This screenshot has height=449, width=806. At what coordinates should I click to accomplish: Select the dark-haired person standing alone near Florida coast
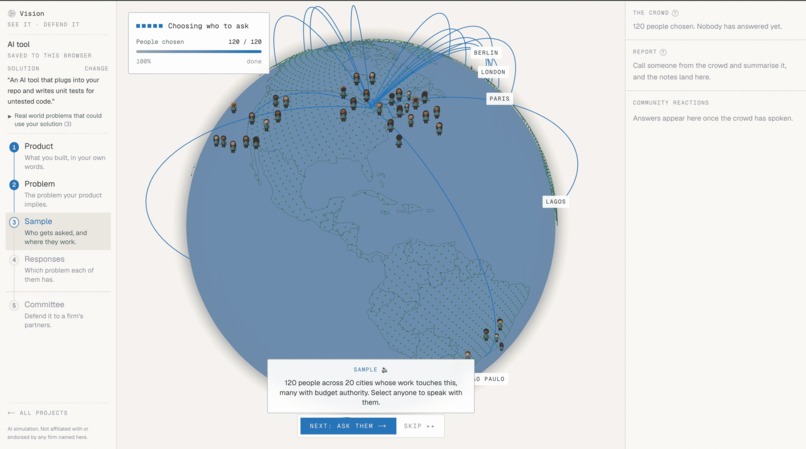click(399, 141)
